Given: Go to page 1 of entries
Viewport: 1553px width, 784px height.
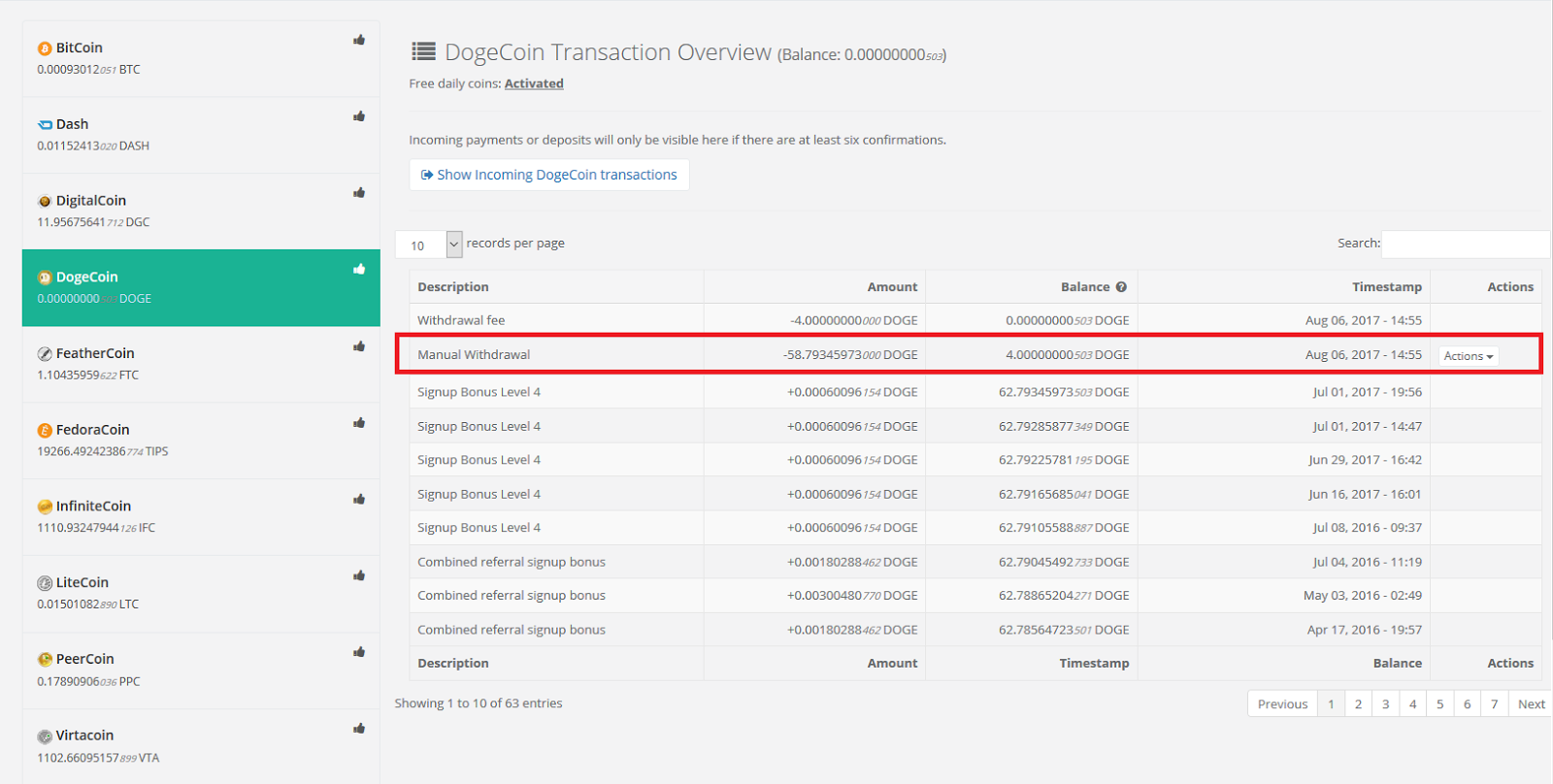Looking at the screenshot, I should point(1331,704).
